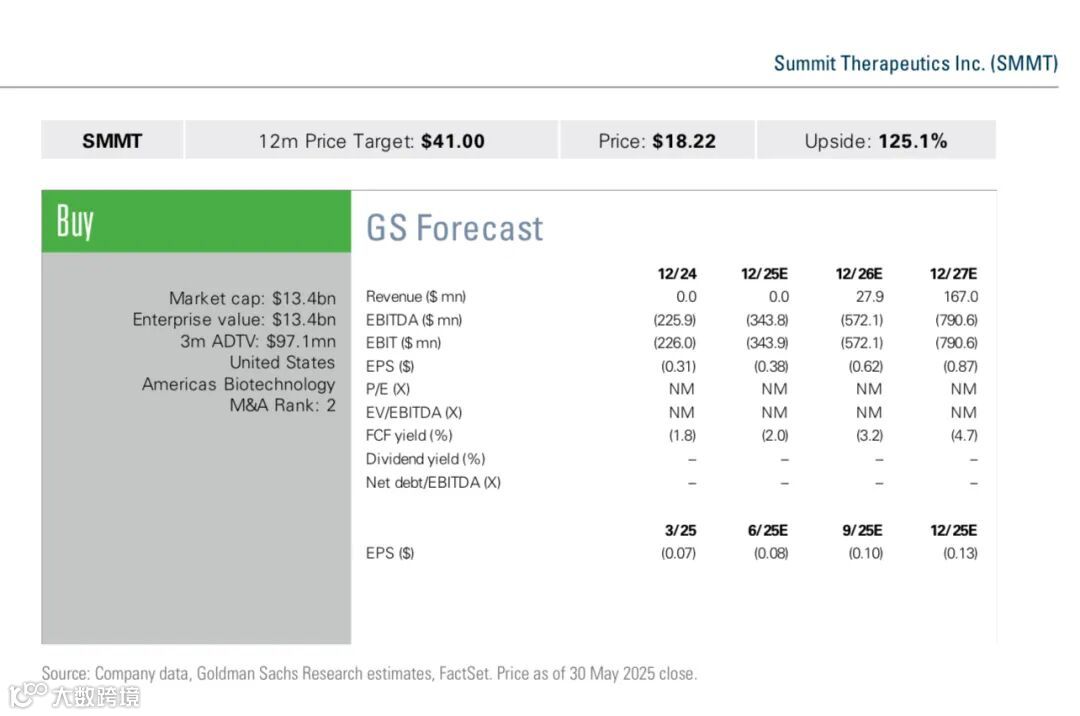Click the source note below the table
The width and height of the screenshot is (1080, 716).
[x=369, y=673]
